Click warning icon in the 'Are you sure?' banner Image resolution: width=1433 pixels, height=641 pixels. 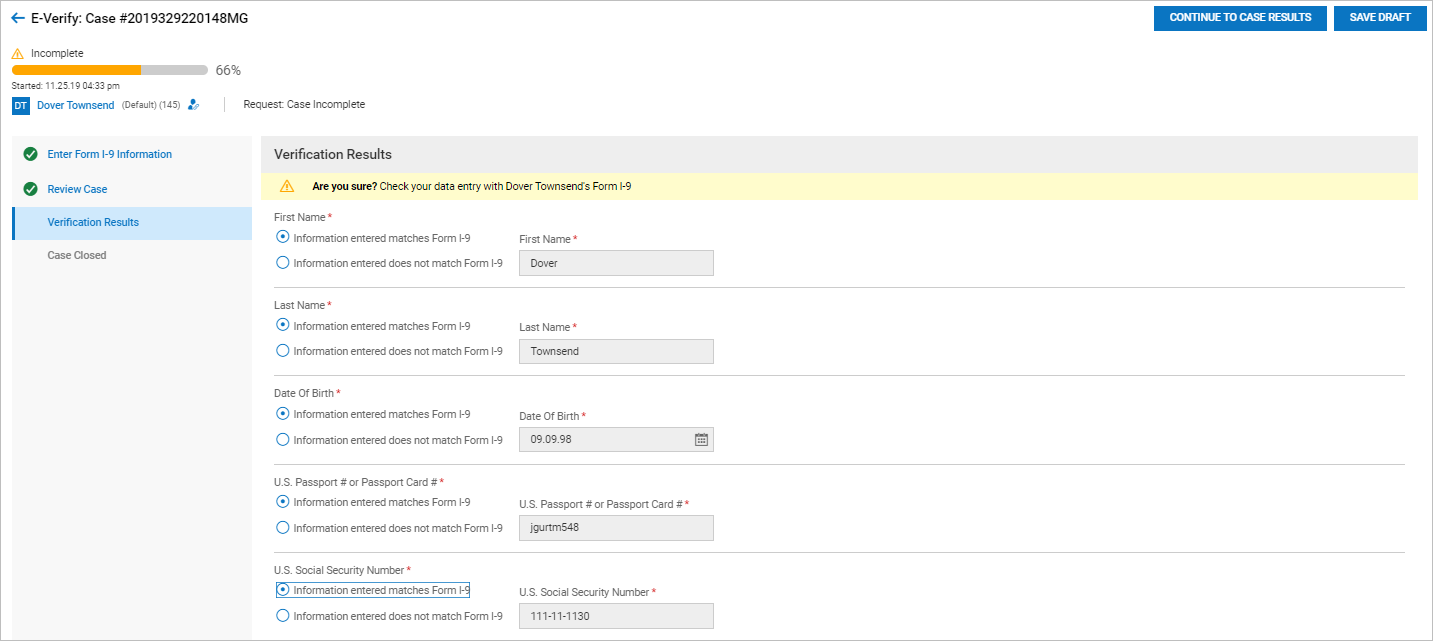[x=287, y=186]
